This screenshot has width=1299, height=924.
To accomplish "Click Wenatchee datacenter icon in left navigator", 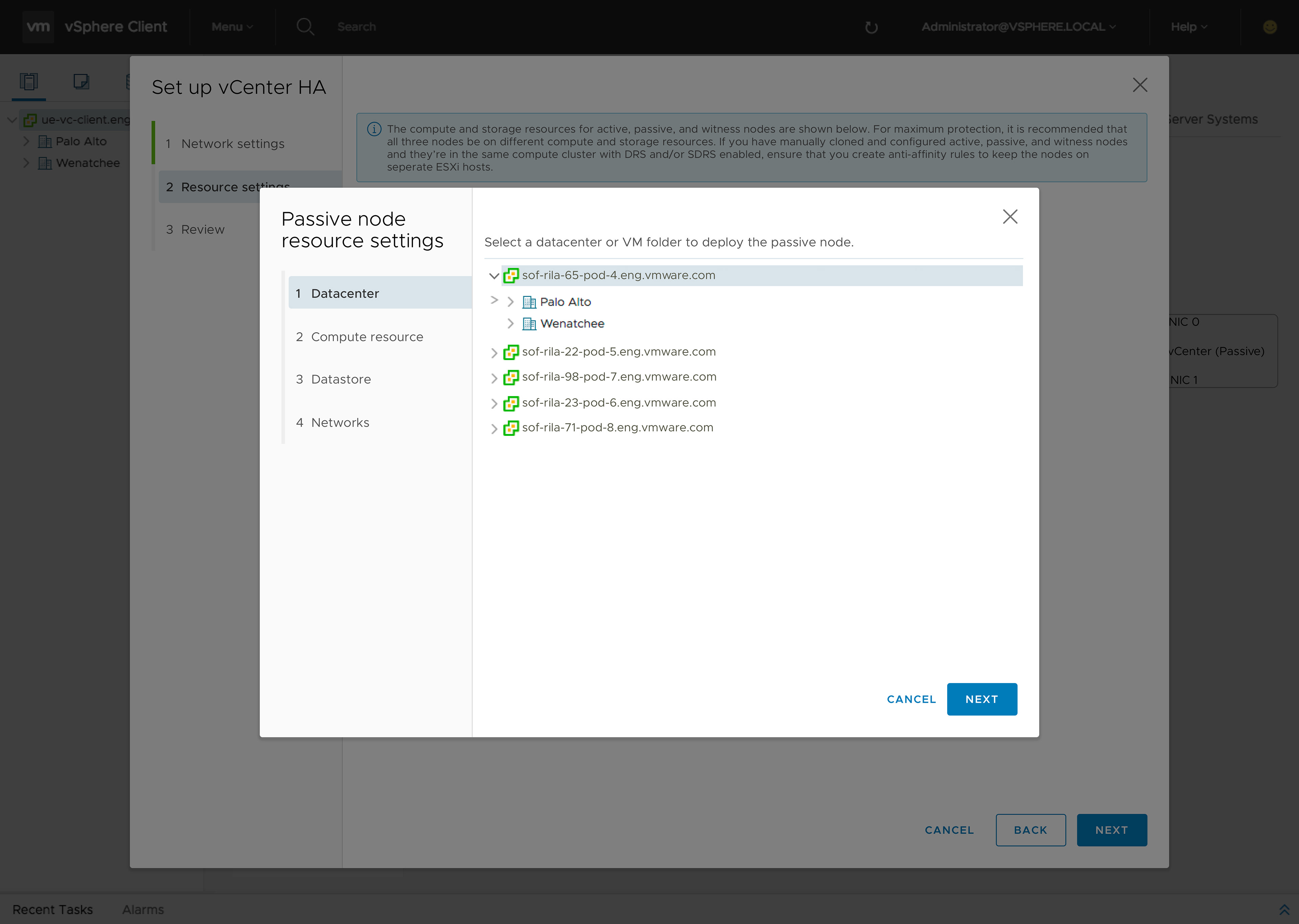I will [45, 163].
